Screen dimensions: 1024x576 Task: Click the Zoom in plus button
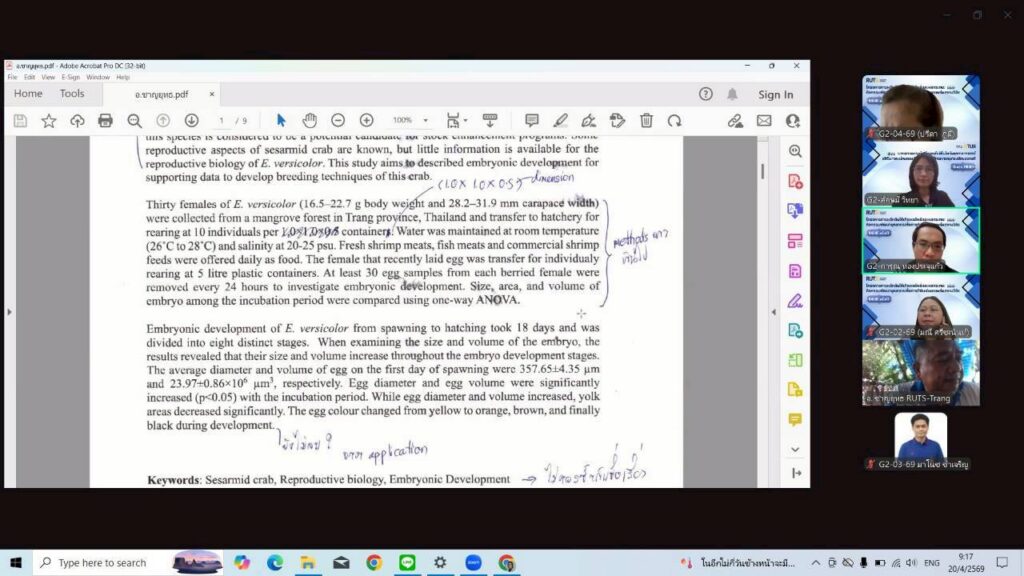[x=366, y=120]
